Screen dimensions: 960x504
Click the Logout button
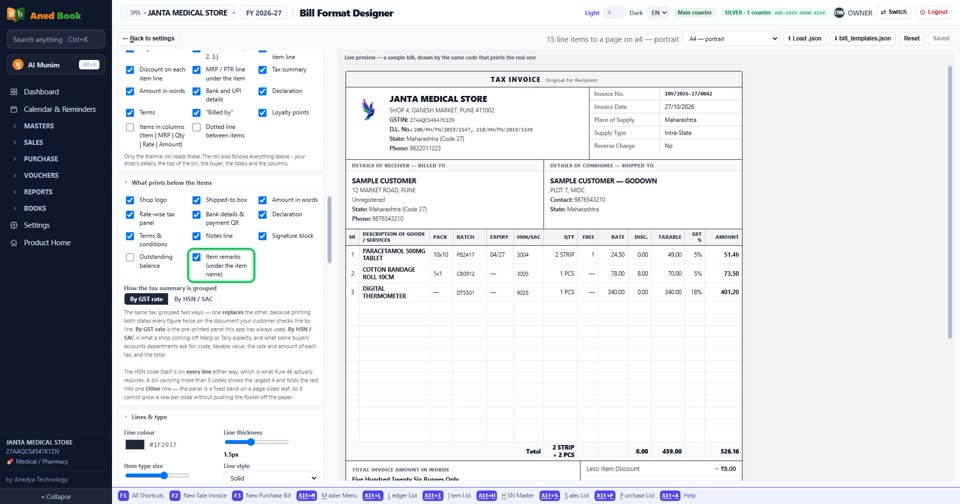[934, 12]
